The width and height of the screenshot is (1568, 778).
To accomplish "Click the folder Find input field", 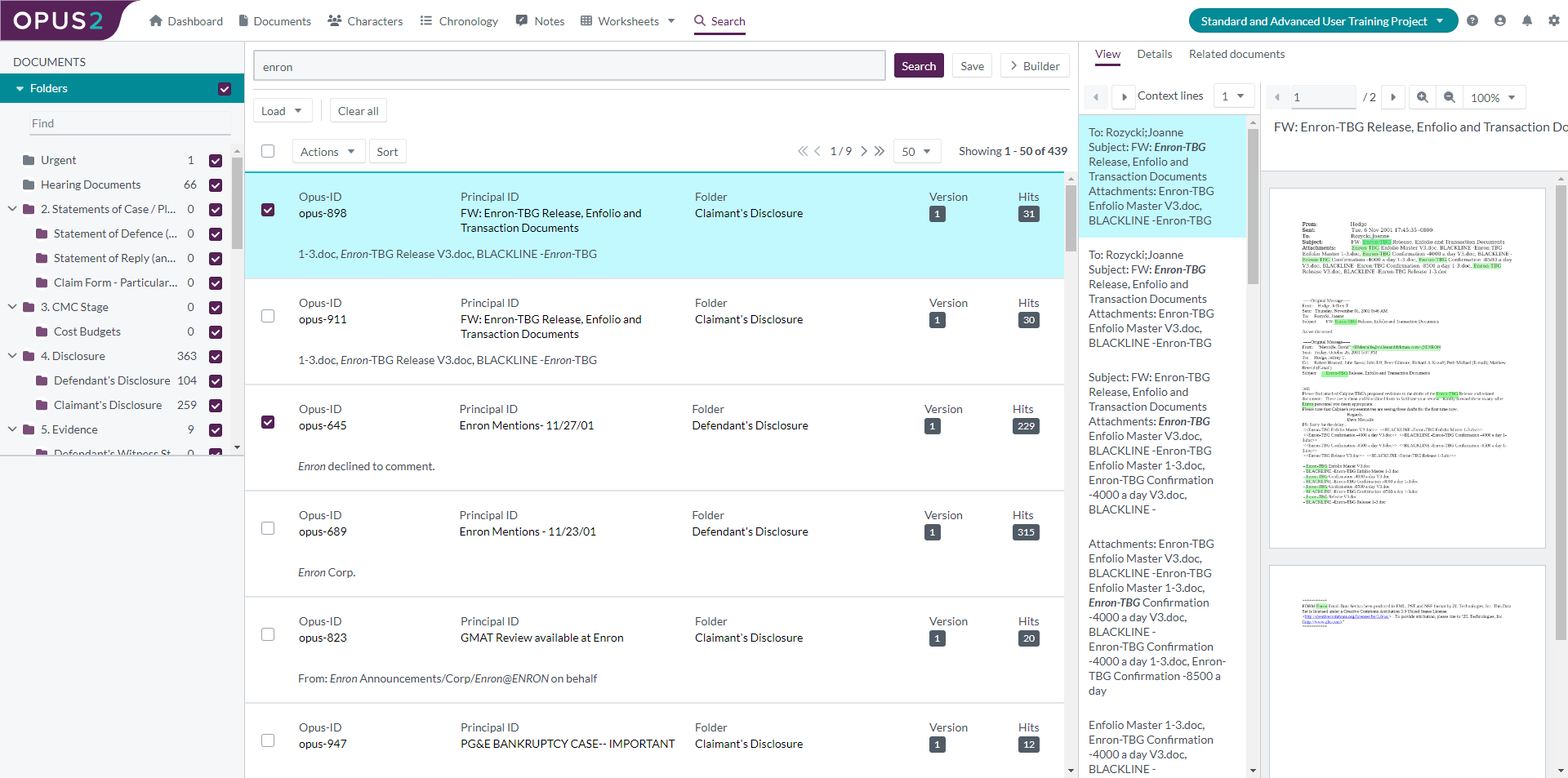I will pyautogui.click(x=129, y=123).
